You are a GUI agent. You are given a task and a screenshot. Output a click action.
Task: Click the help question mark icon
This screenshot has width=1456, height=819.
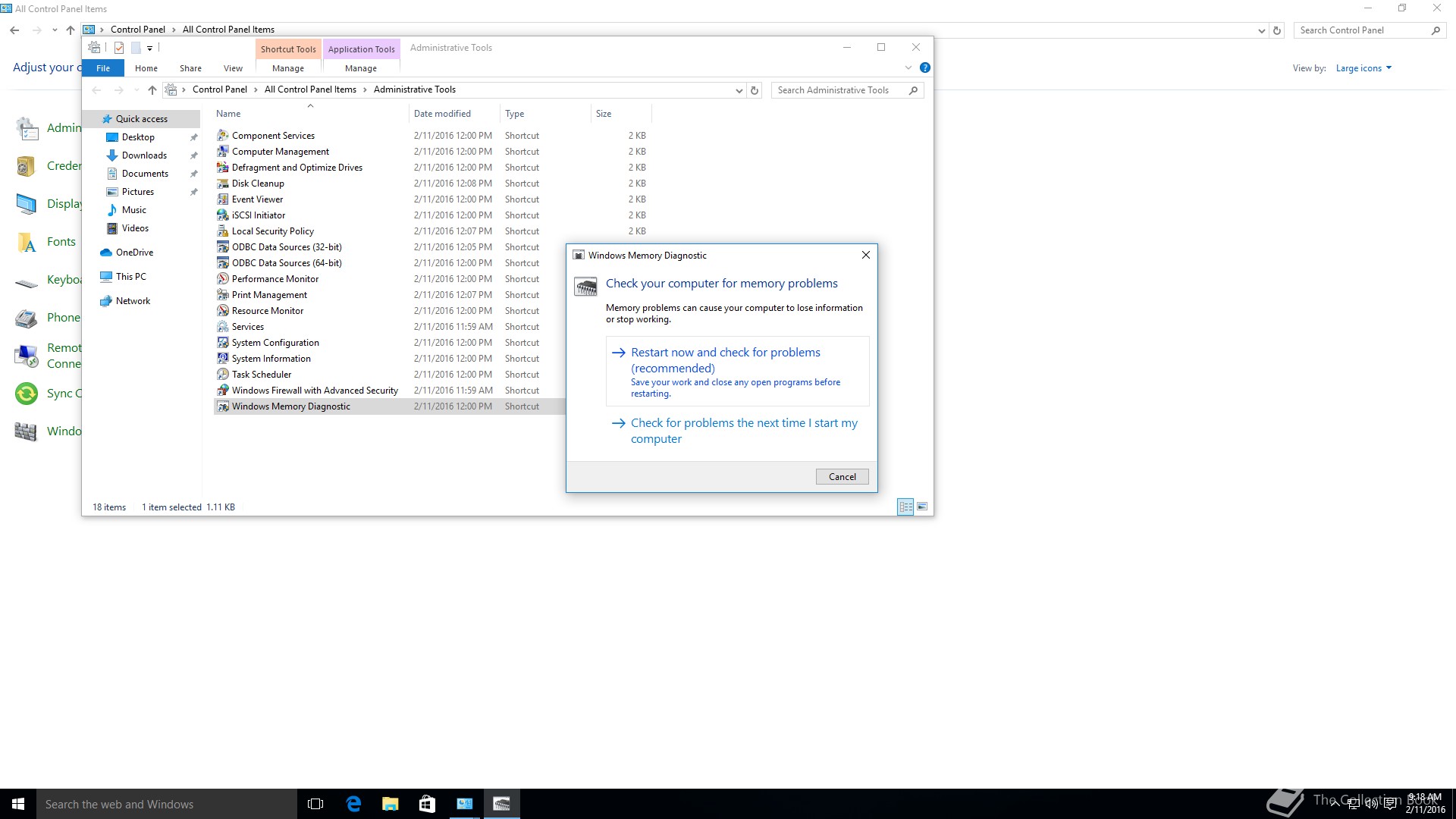pyautogui.click(x=924, y=67)
